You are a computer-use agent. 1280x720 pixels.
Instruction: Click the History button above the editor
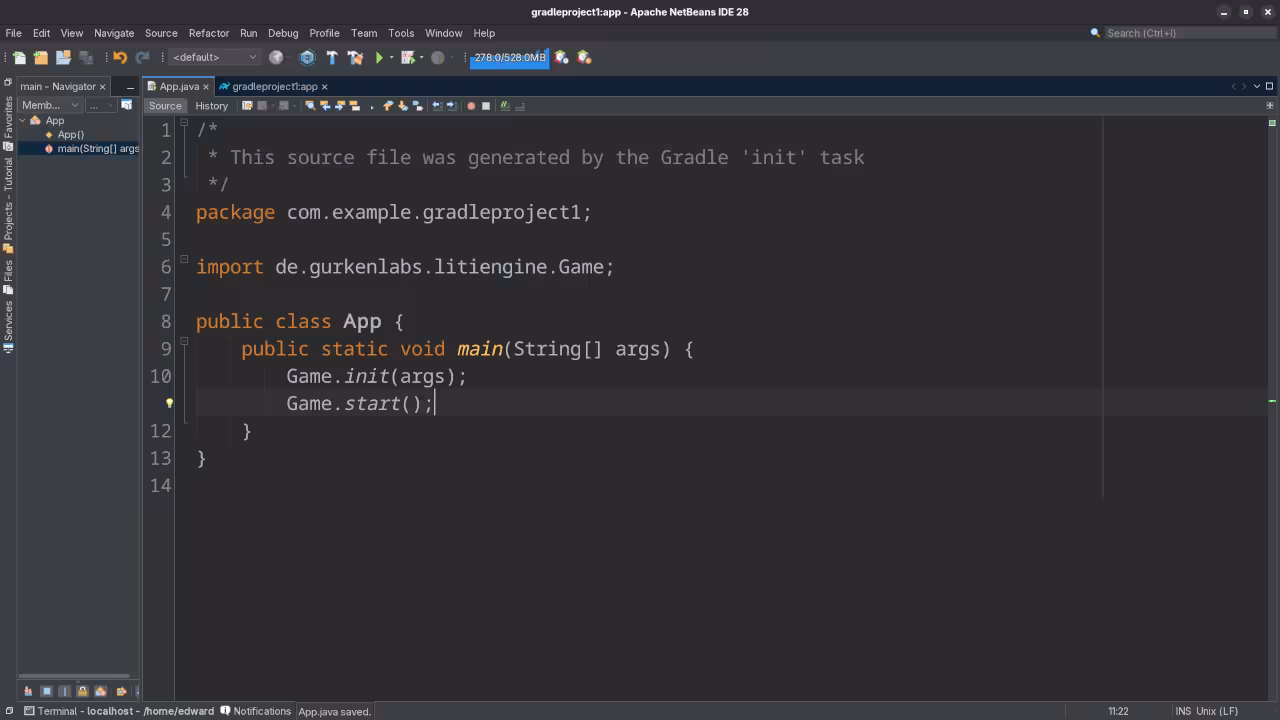pyautogui.click(x=212, y=105)
